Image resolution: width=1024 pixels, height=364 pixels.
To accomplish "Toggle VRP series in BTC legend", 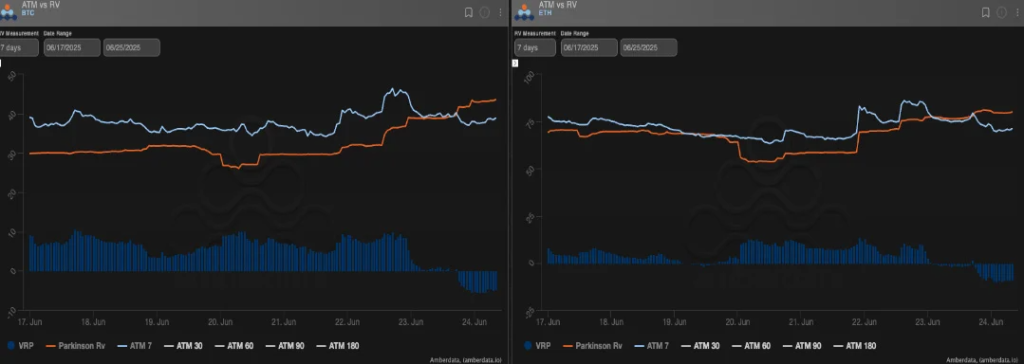I will pos(19,346).
